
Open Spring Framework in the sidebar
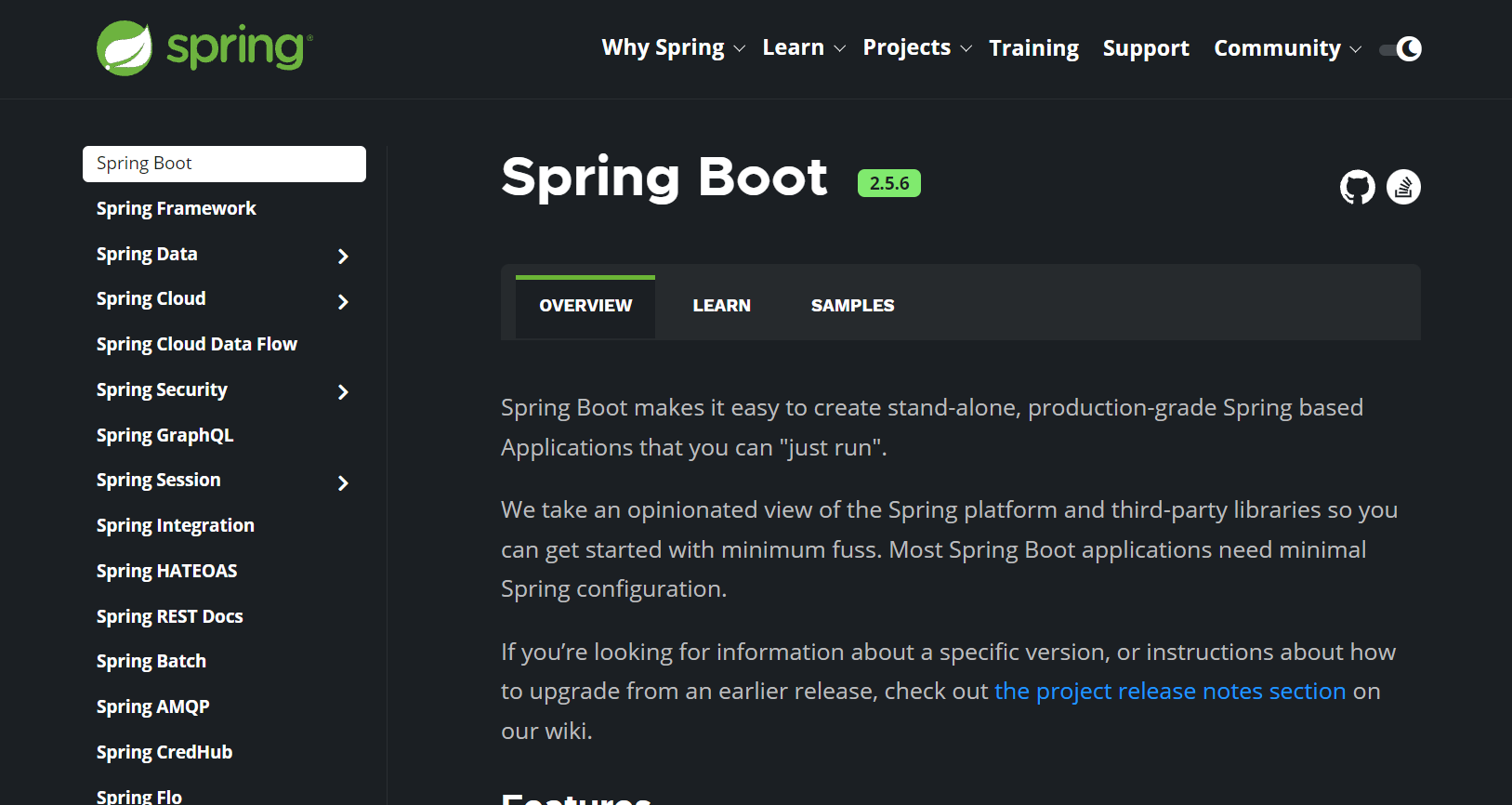click(x=176, y=208)
